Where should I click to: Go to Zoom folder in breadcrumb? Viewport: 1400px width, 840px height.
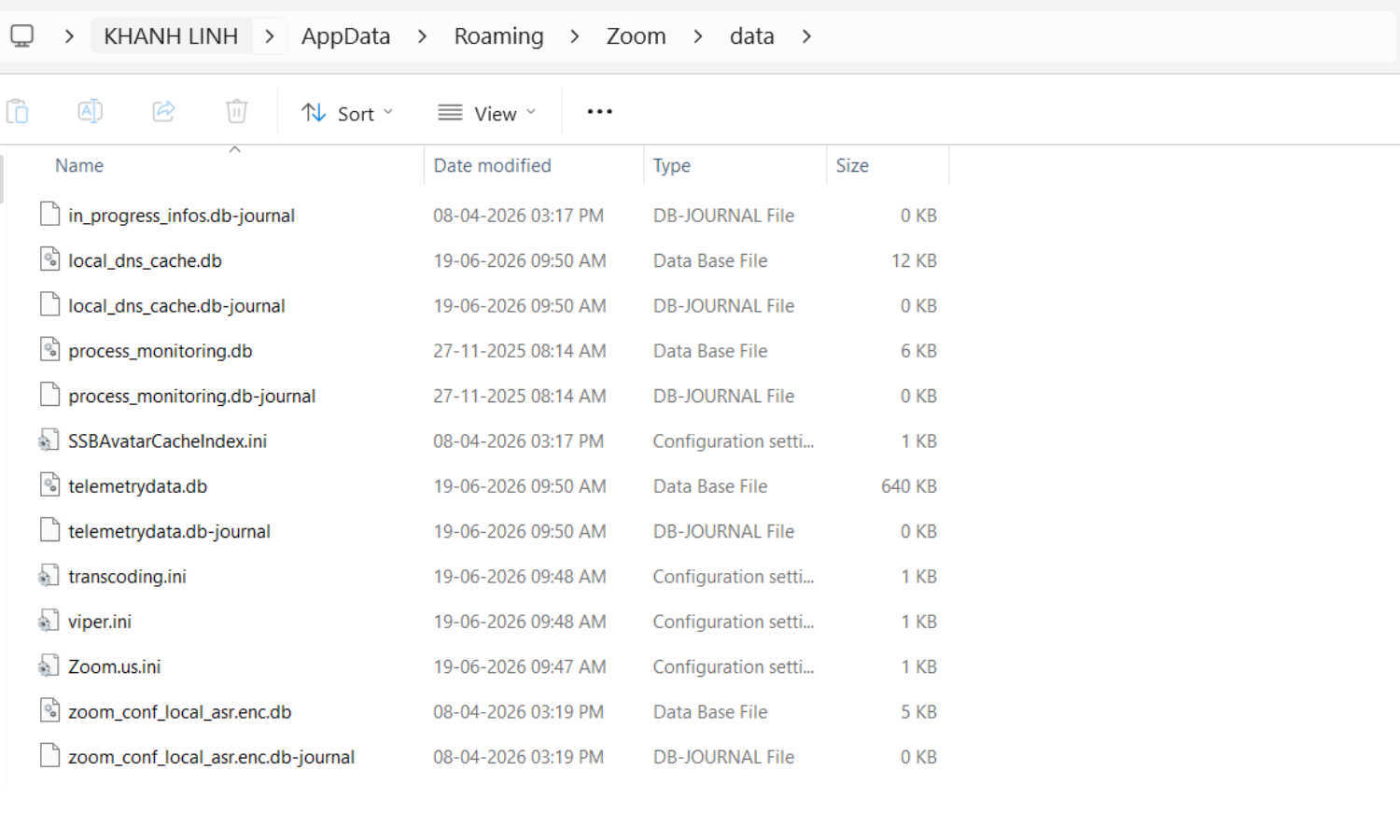pyautogui.click(x=636, y=36)
